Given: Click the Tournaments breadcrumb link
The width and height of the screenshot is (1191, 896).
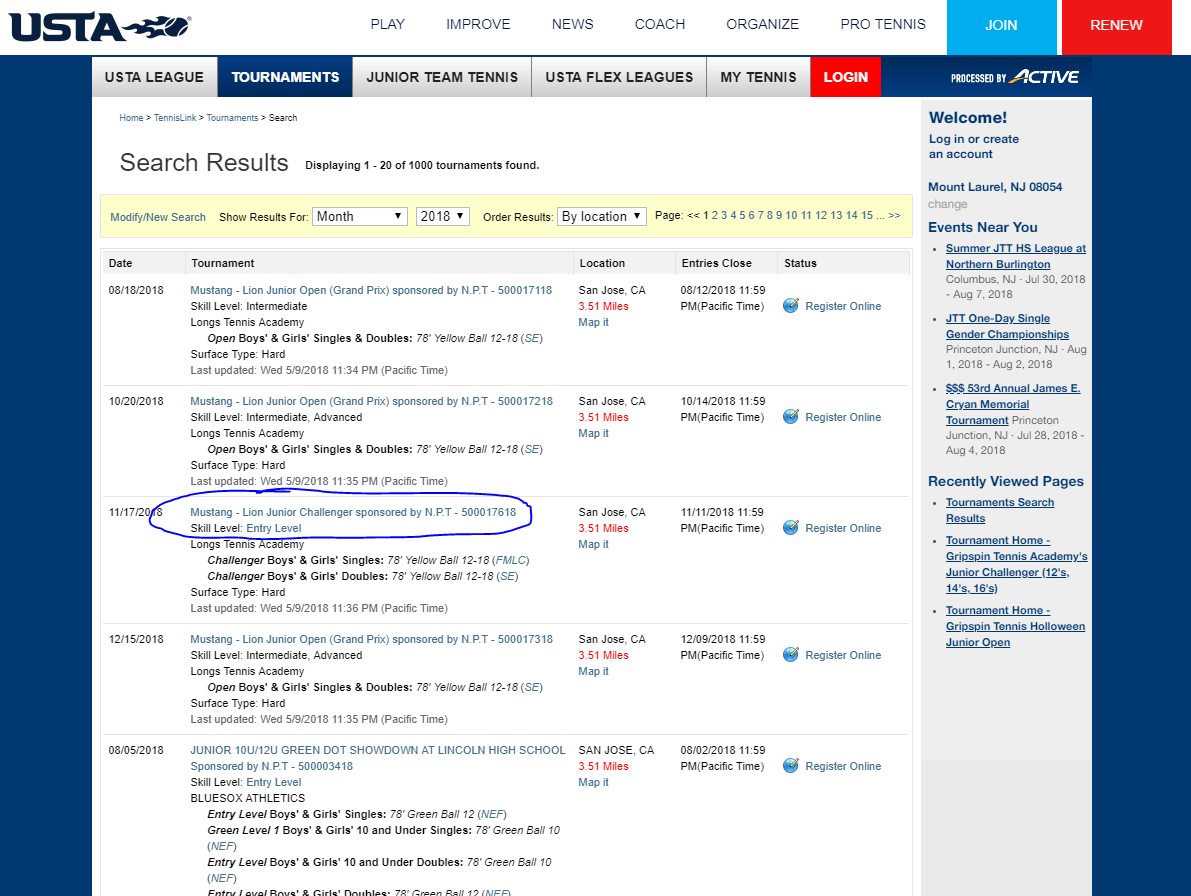Looking at the screenshot, I should [x=232, y=118].
